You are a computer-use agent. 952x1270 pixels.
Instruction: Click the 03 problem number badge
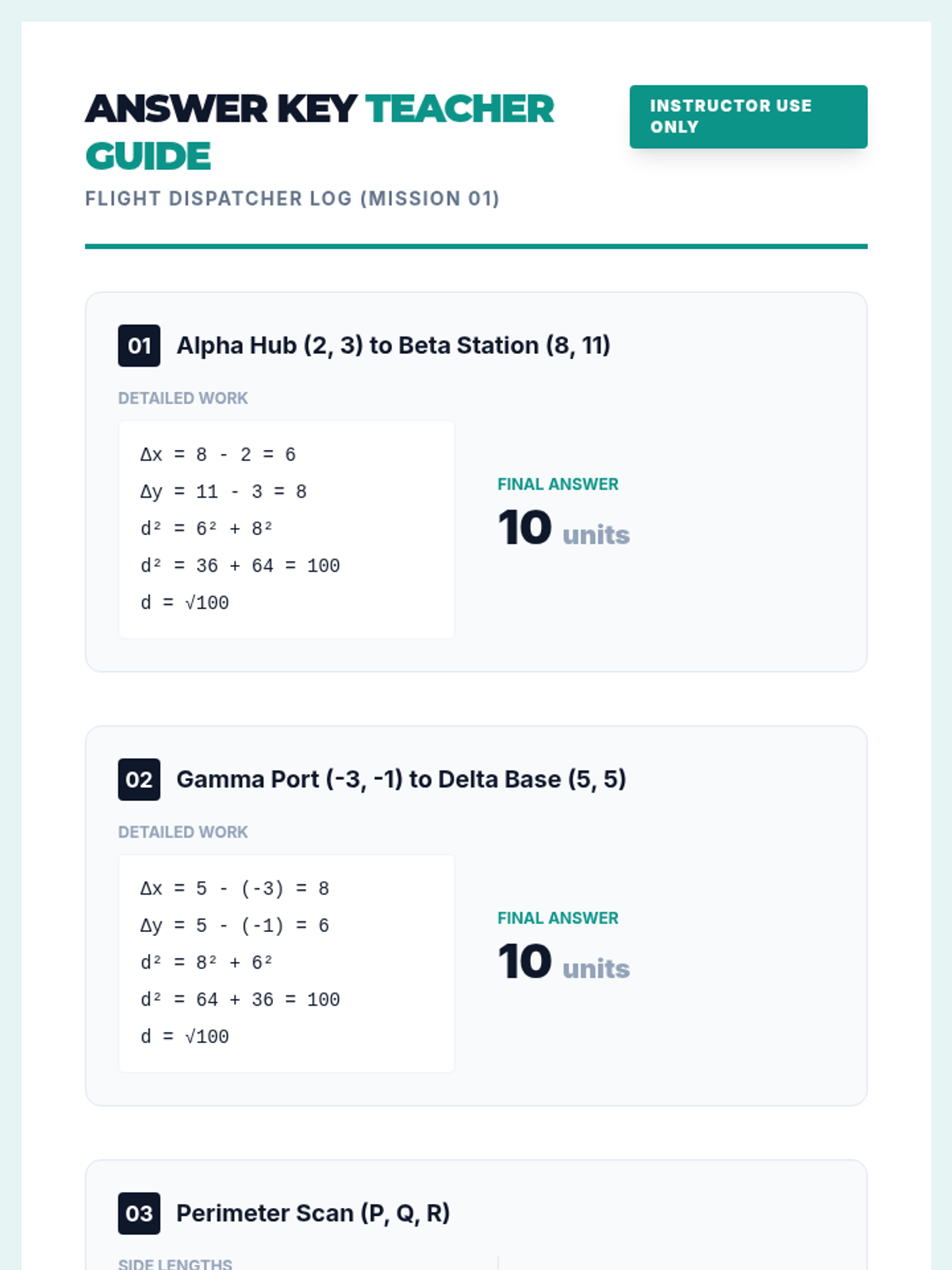pos(139,1213)
